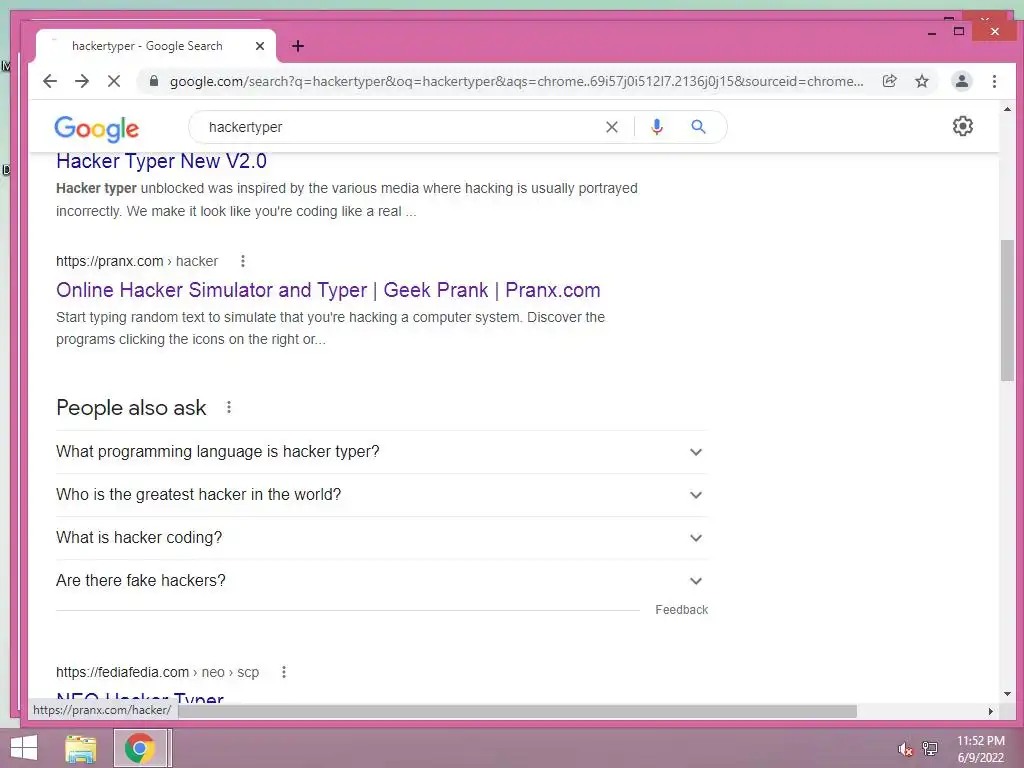Open Windows Start menu
Image resolution: width=1024 pixels, height=768 pixels.
tap(24, 748)
